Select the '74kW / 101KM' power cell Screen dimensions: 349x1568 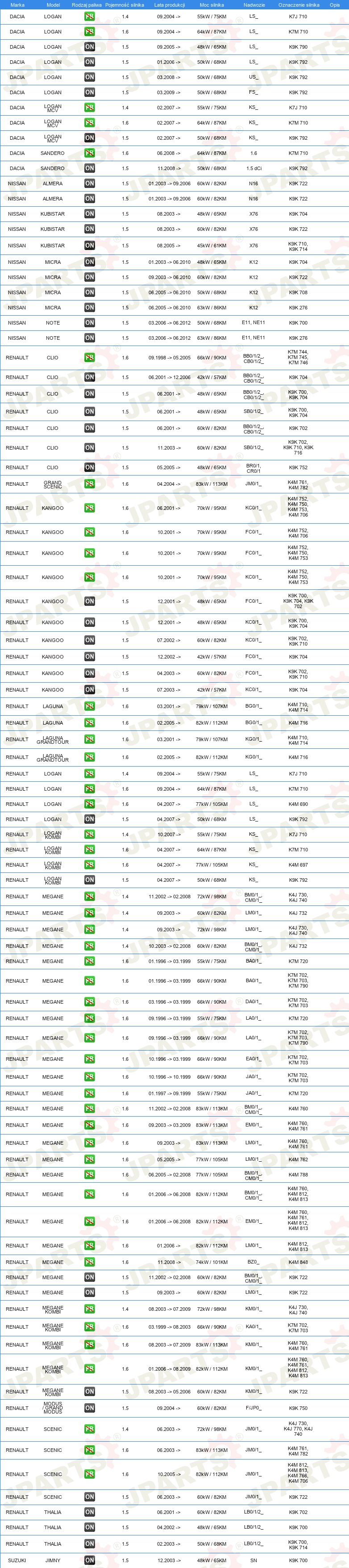[x=212, y=1262]
